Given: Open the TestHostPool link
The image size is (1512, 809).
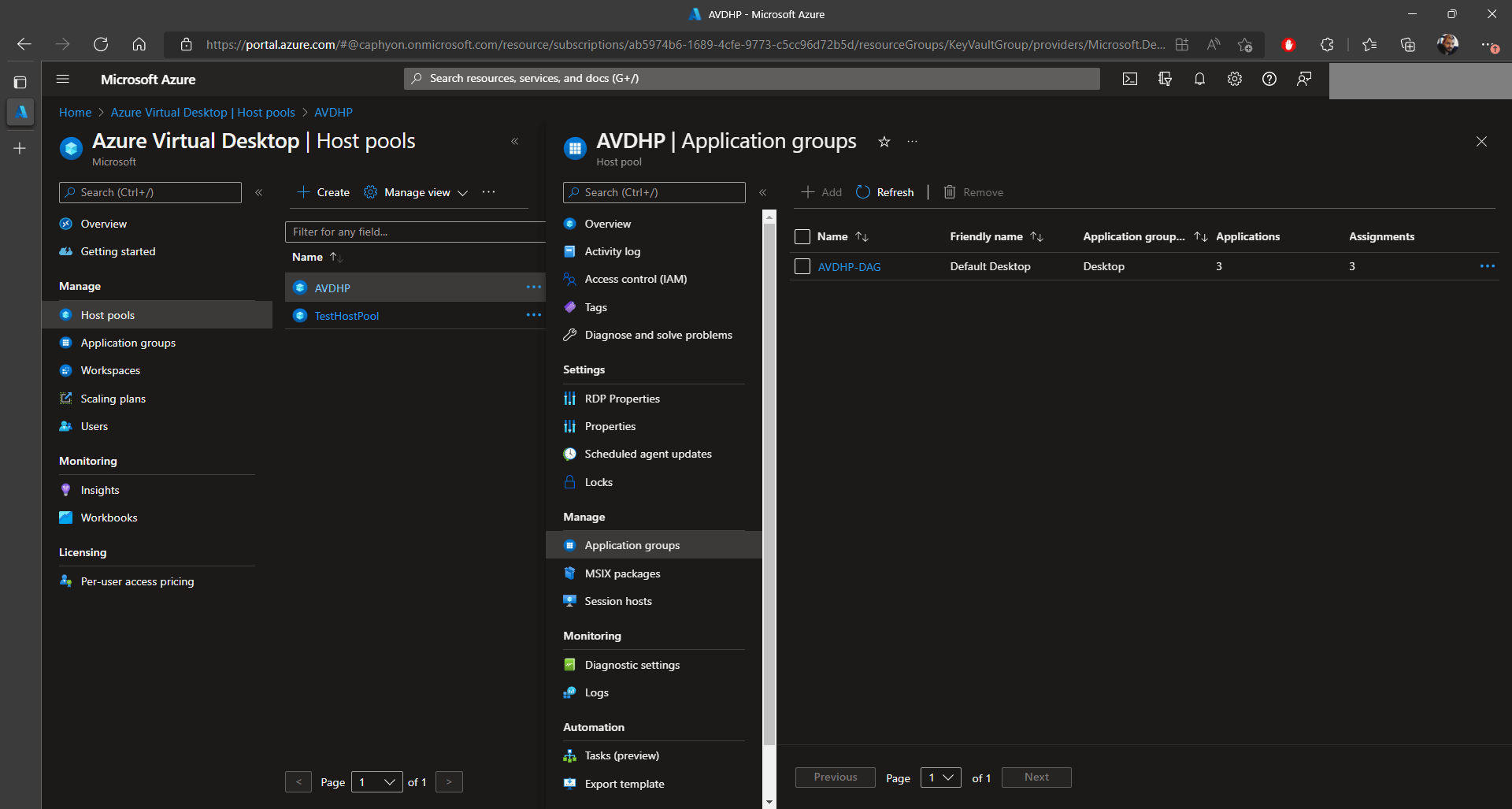Looking at the screenshot, I should 346,316.
